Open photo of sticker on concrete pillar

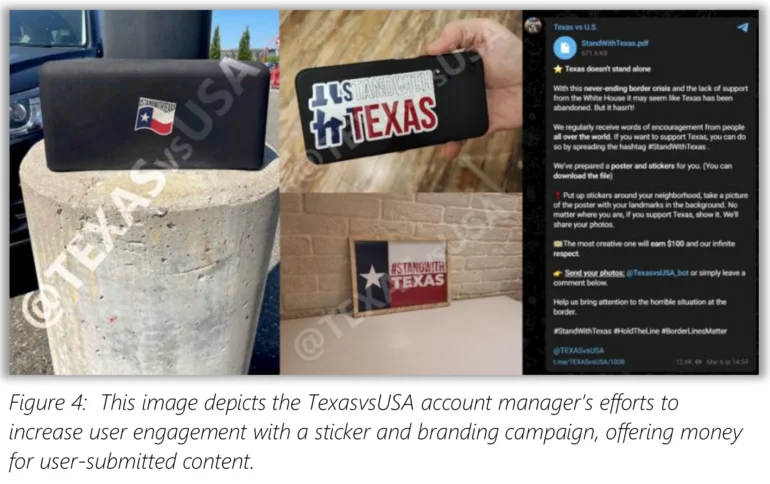click(x=144, y=192)
